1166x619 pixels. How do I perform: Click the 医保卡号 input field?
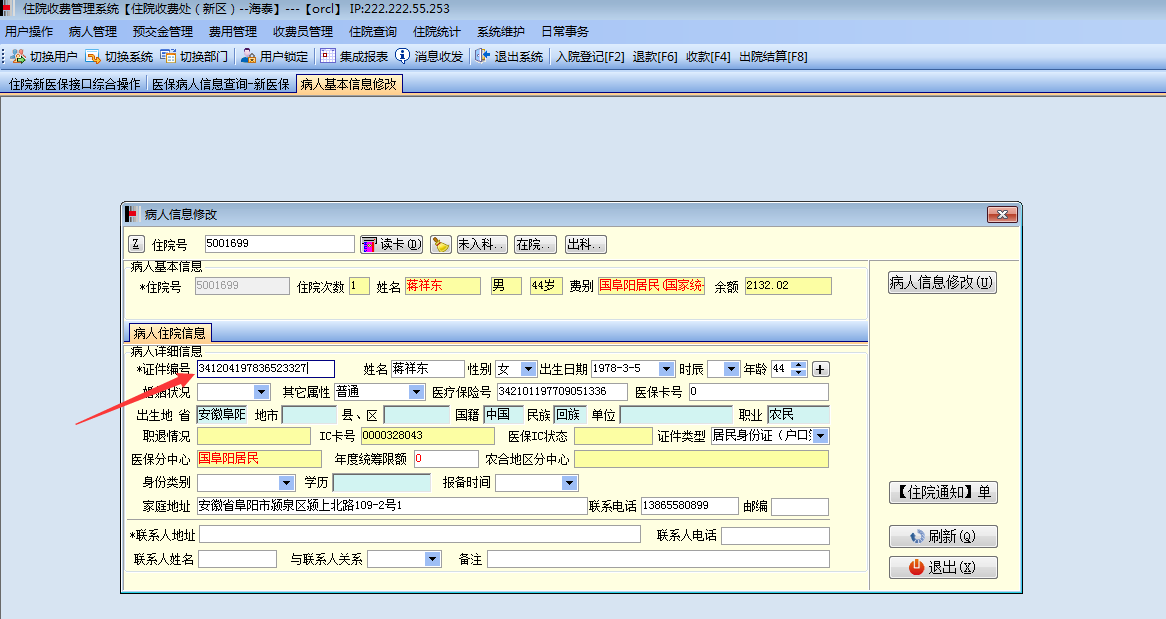758,392
